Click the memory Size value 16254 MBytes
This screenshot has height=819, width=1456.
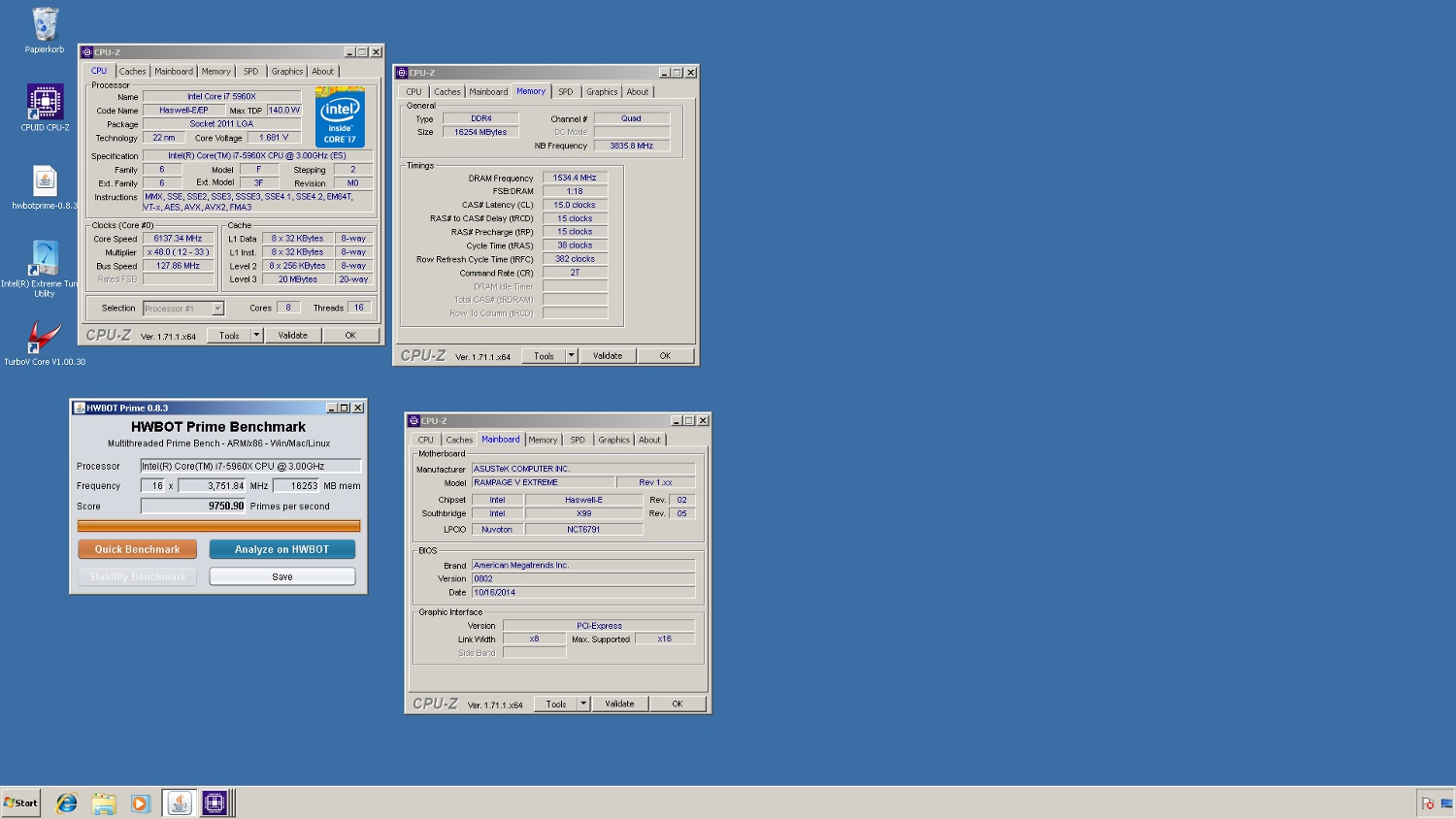click(x=480, y=132)
